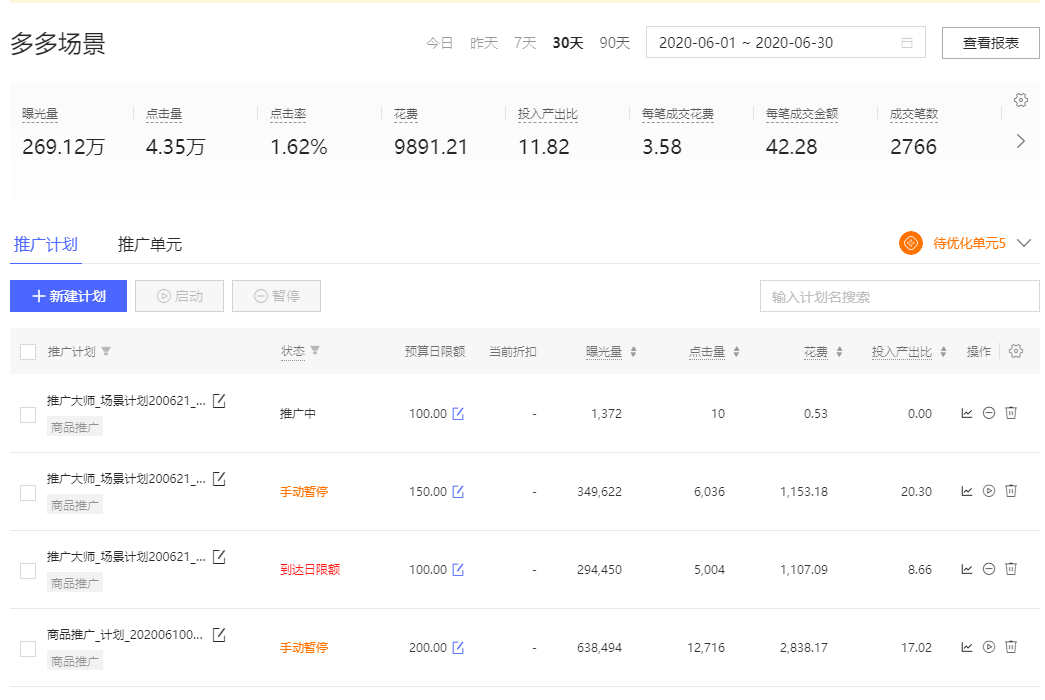Screen dimensions: 1045x700
Task: Click the 新建计划 button
Action: [68, 296]
